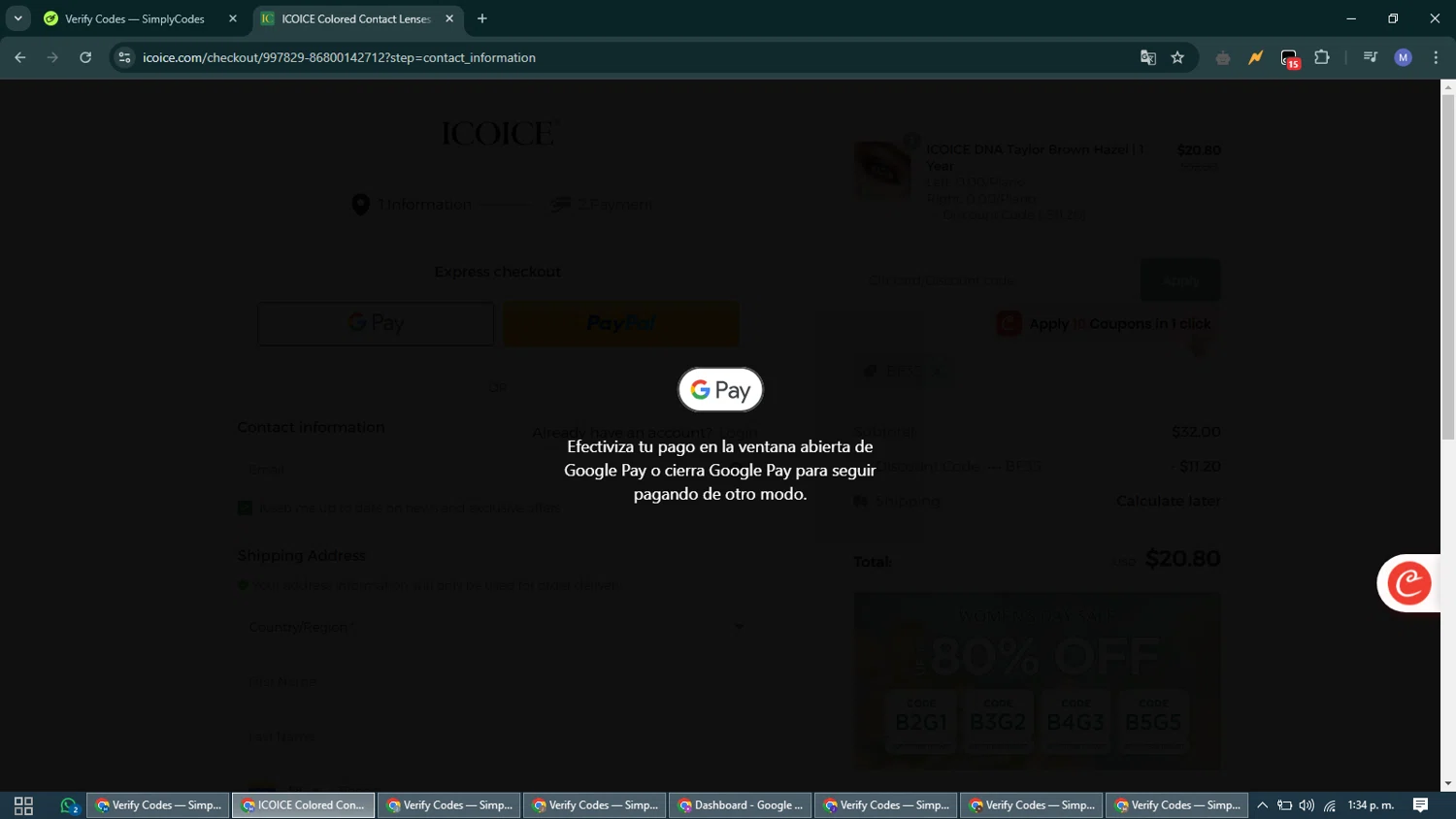Open the WhatsApp icon on the taskbar
This screenshot has width=1456, height=819.
click(x=69, y=805)
